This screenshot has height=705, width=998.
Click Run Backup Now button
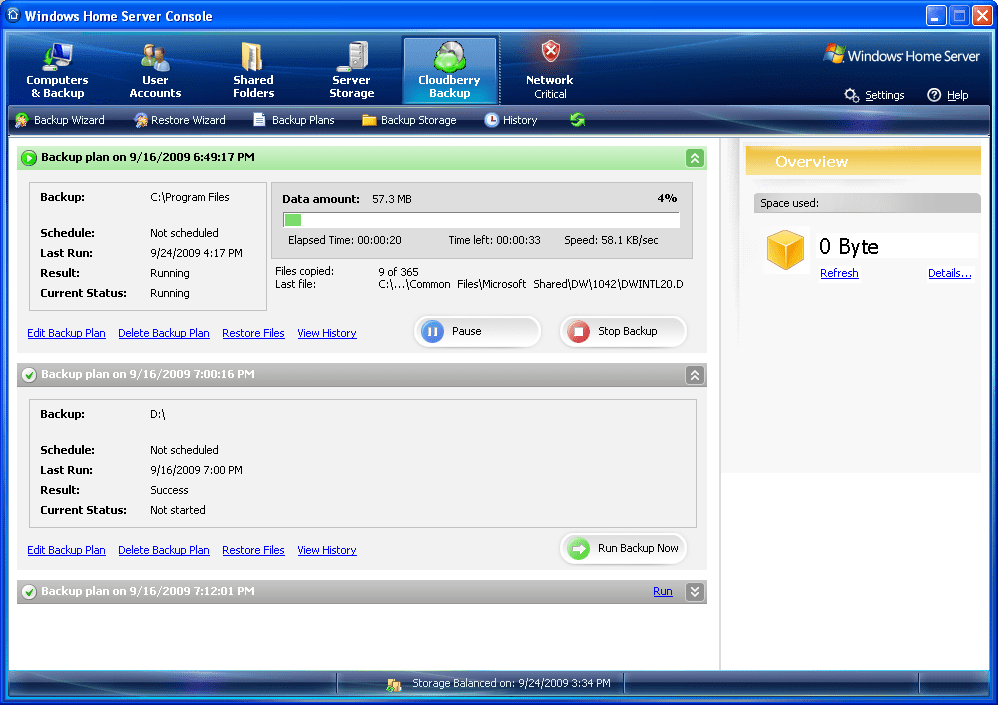tap(623, 548)
